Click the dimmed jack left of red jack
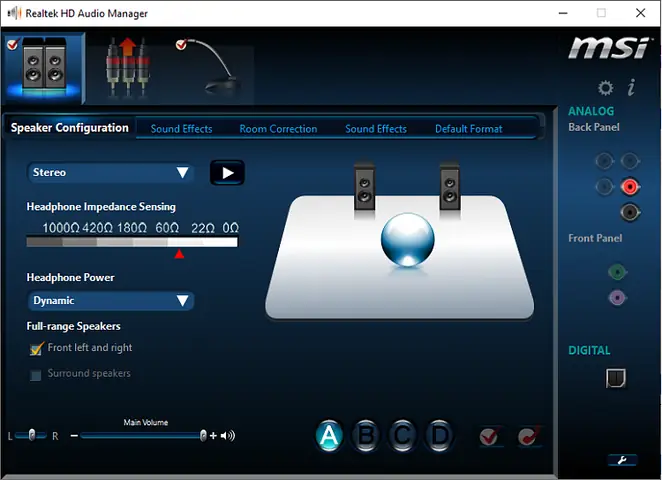 tap(604, 187)
